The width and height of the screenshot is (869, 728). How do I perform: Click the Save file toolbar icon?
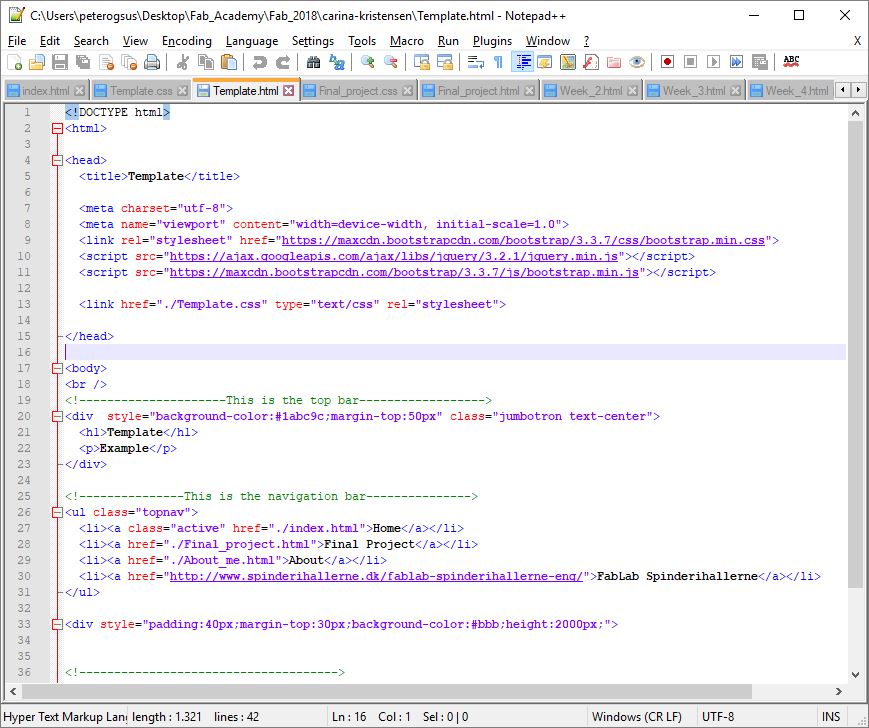click(x=59, y=62)
